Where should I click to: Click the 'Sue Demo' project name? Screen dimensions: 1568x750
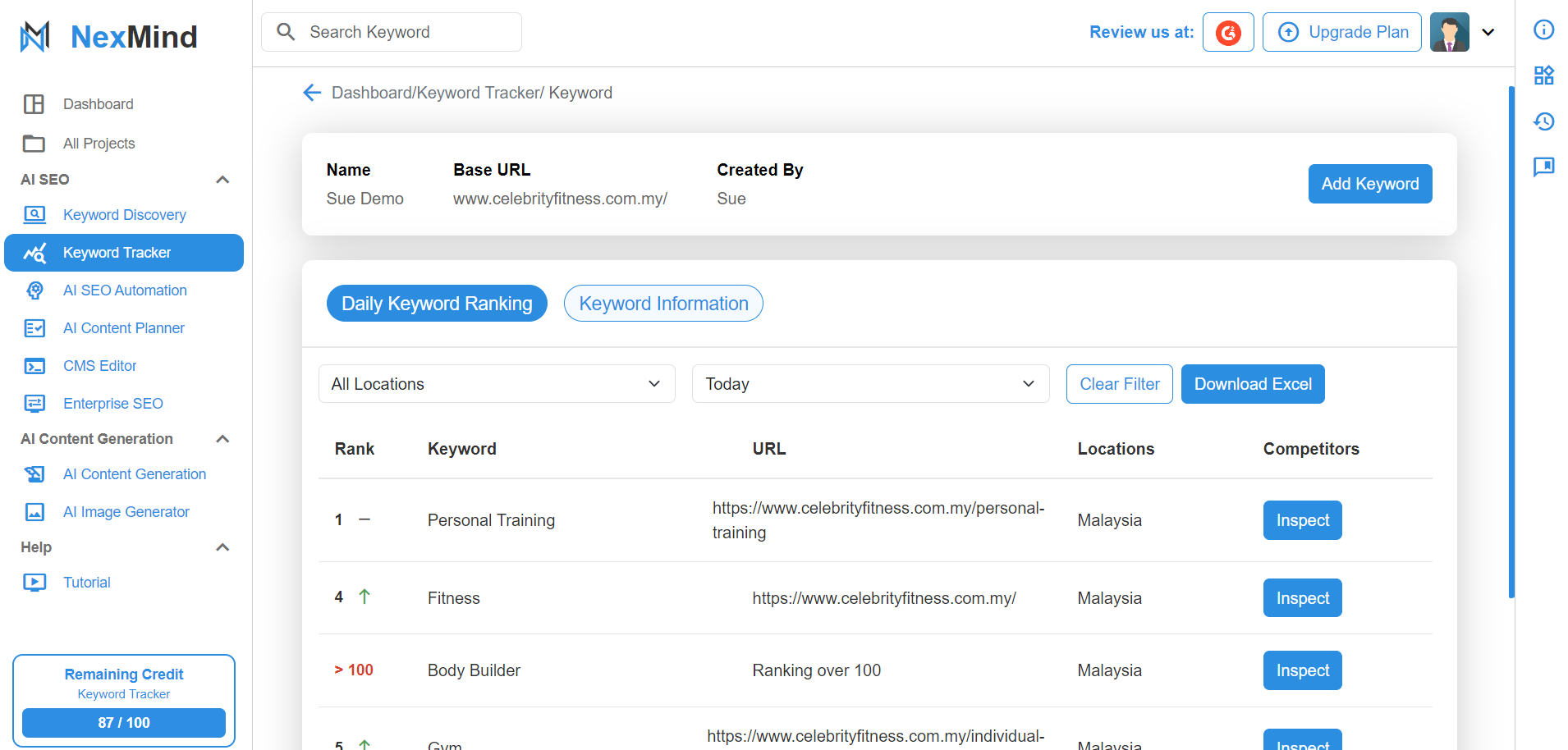[365, 199]
